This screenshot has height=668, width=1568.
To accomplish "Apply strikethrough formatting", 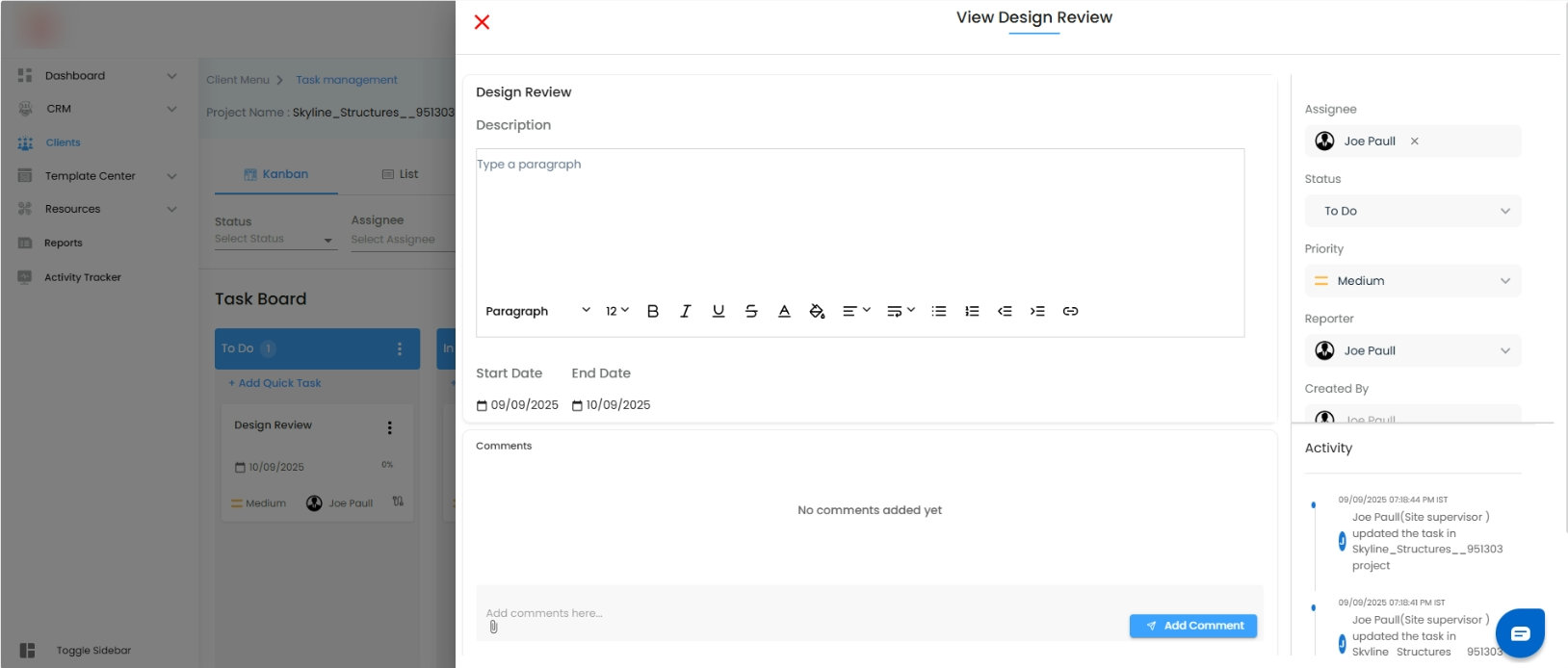I will click(751, 311).
